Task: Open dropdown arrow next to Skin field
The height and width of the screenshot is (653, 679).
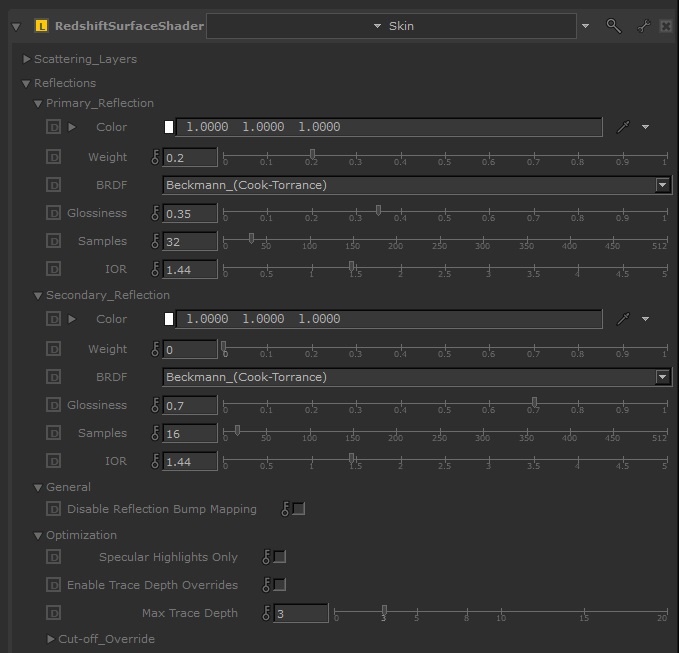Action: [x=585, y=26]
